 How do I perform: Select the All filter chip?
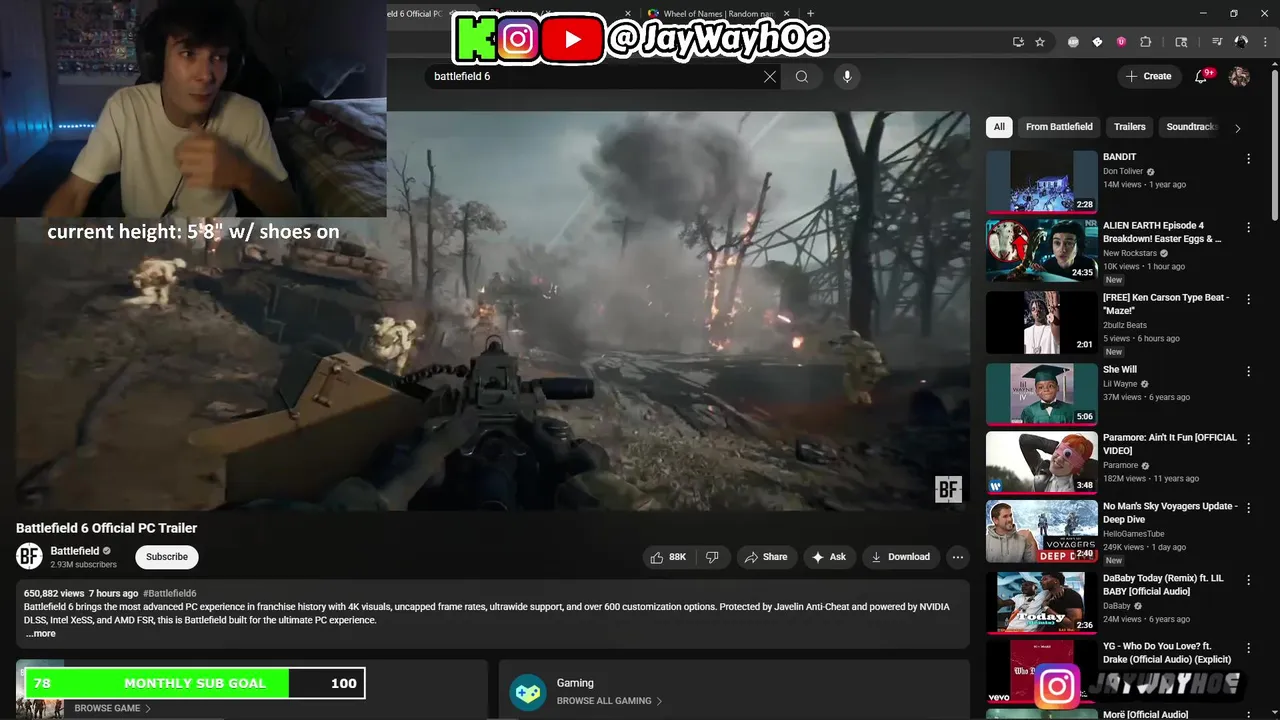point(999,127)
